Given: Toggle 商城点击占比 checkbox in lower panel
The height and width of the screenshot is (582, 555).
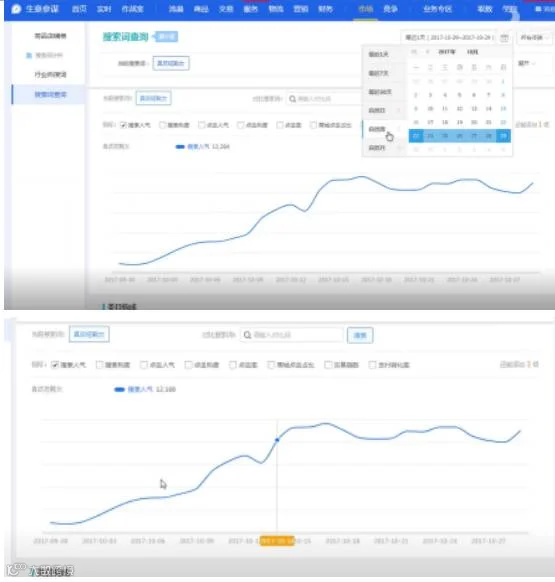Looking at the screenshot, I should (x=271, y=365).
